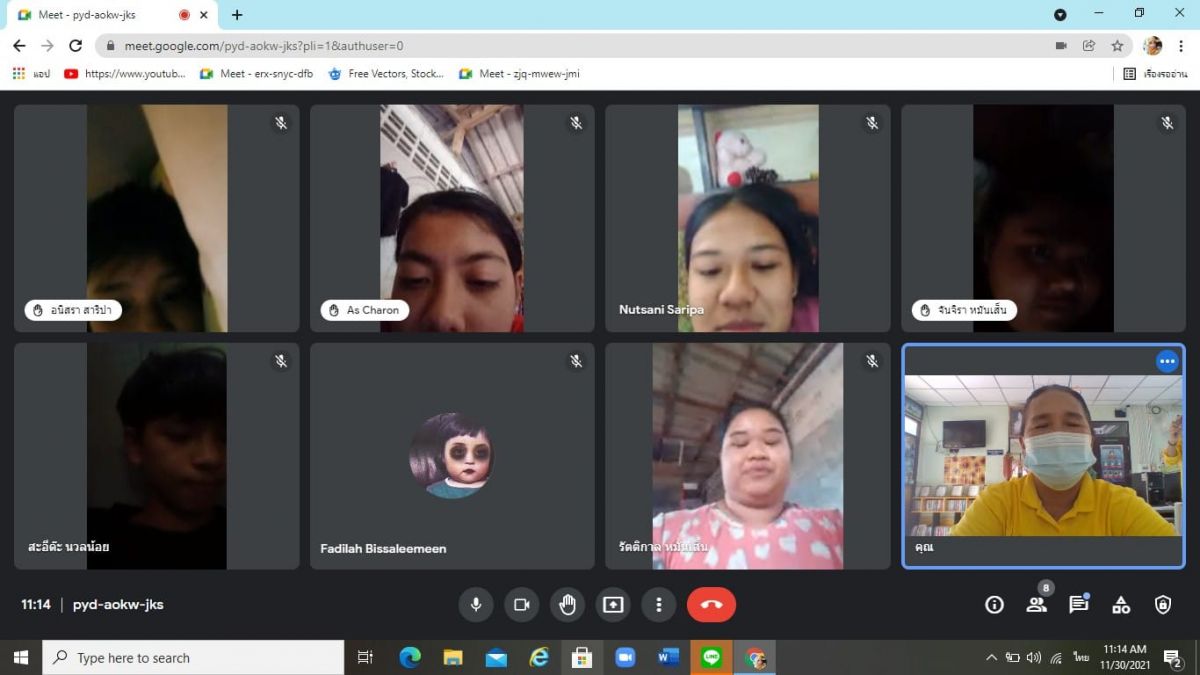The height and width of the screenshot is (675, 1200).
Task: Start presenting your screen
Action: coord(613,605)
